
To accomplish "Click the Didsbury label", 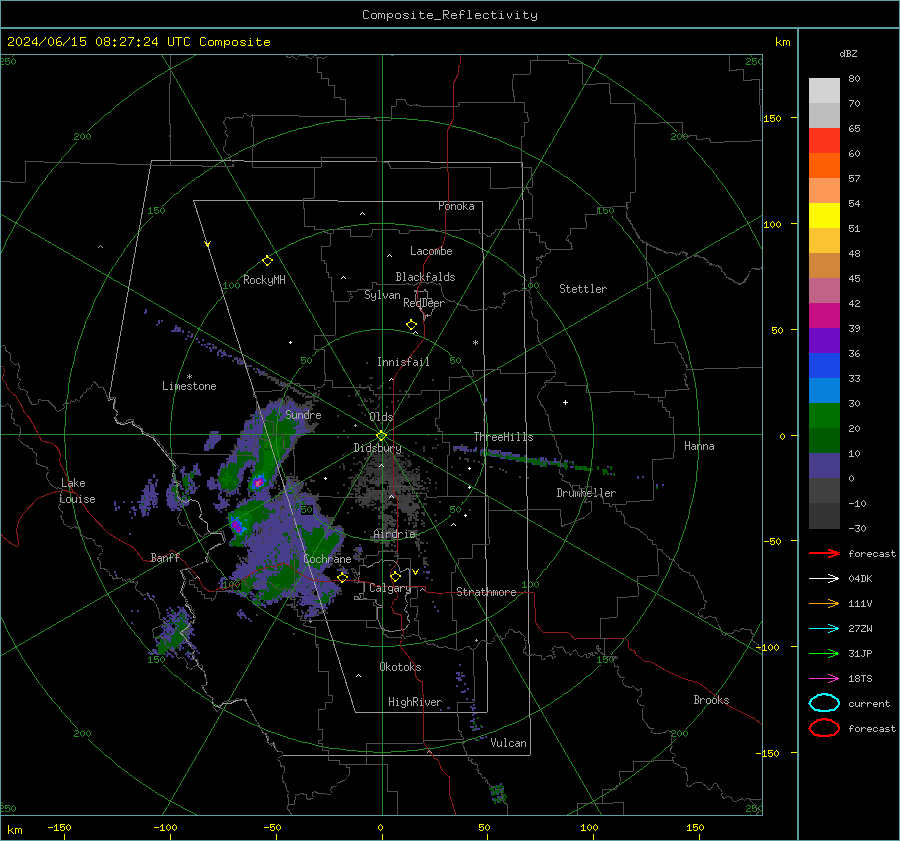I will point(377,448).
